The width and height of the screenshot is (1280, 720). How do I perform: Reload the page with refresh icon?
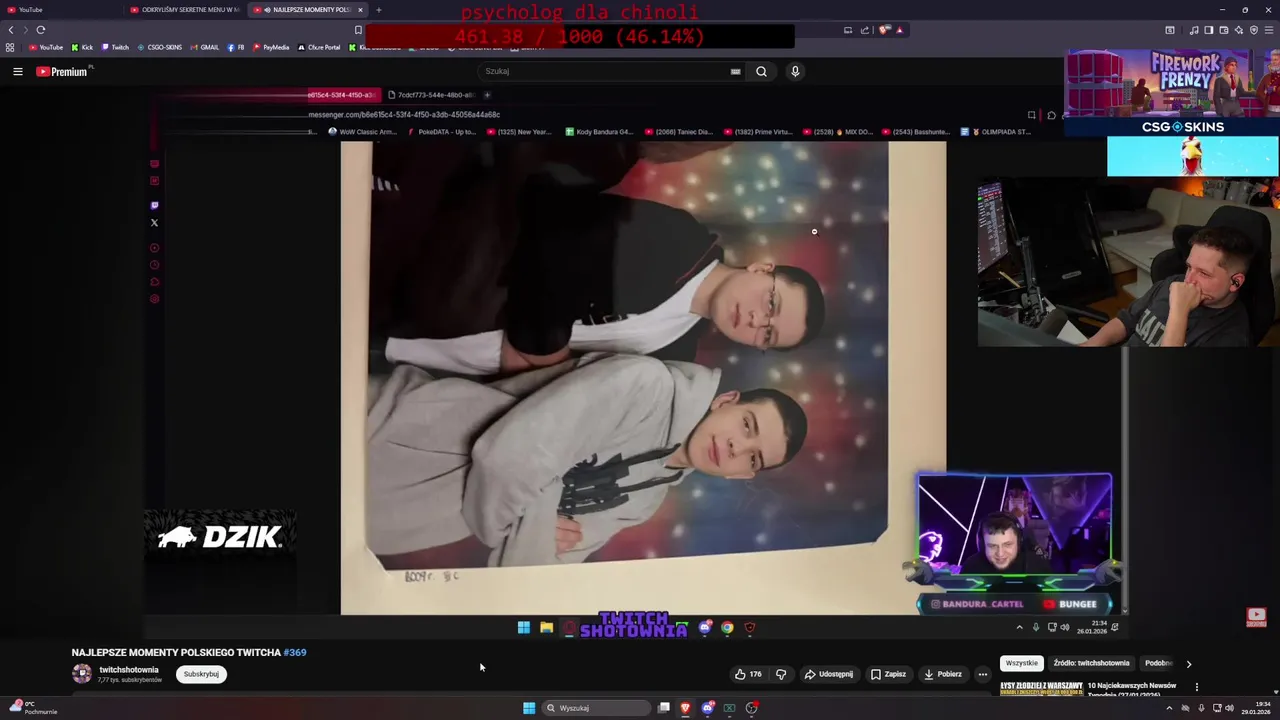41,30
